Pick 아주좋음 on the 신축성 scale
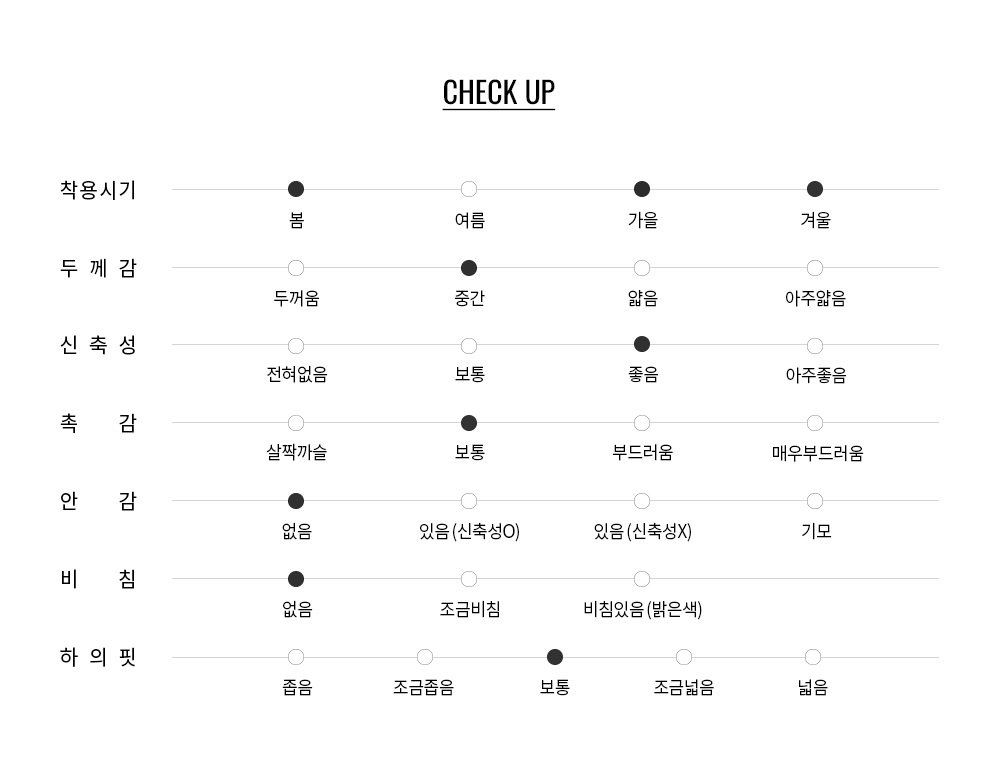The width and height of the screenshot is (1000, 777). point(815,346)
